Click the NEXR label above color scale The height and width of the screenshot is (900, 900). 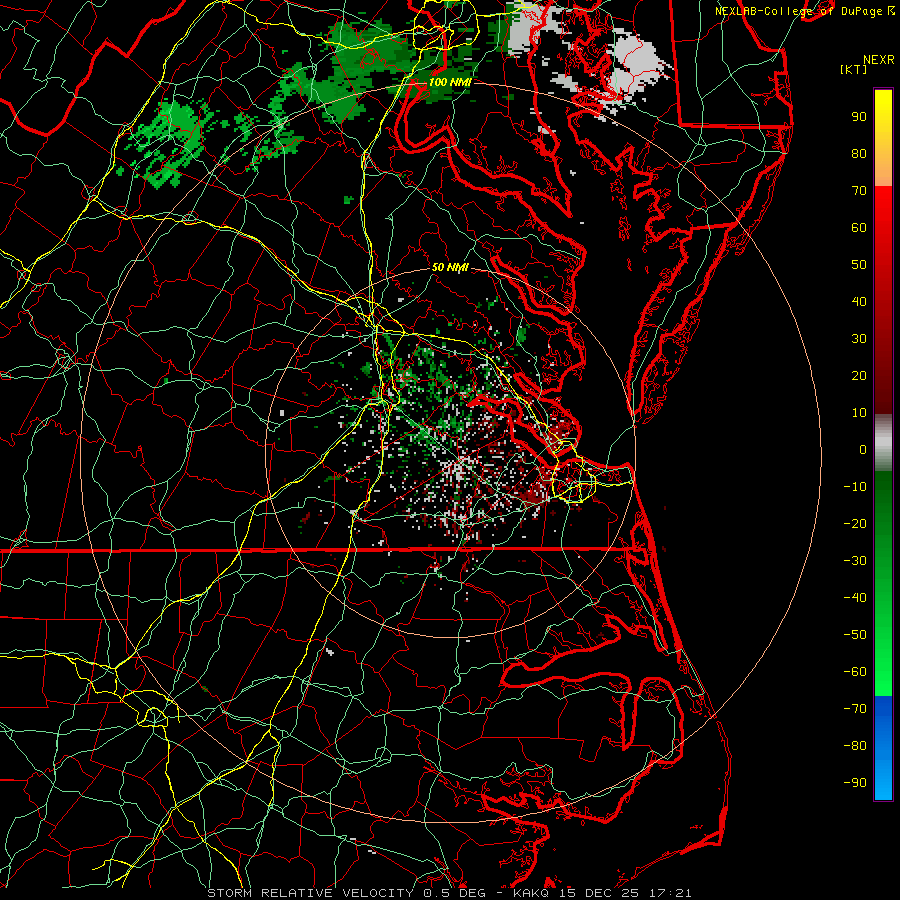point(878,60)
